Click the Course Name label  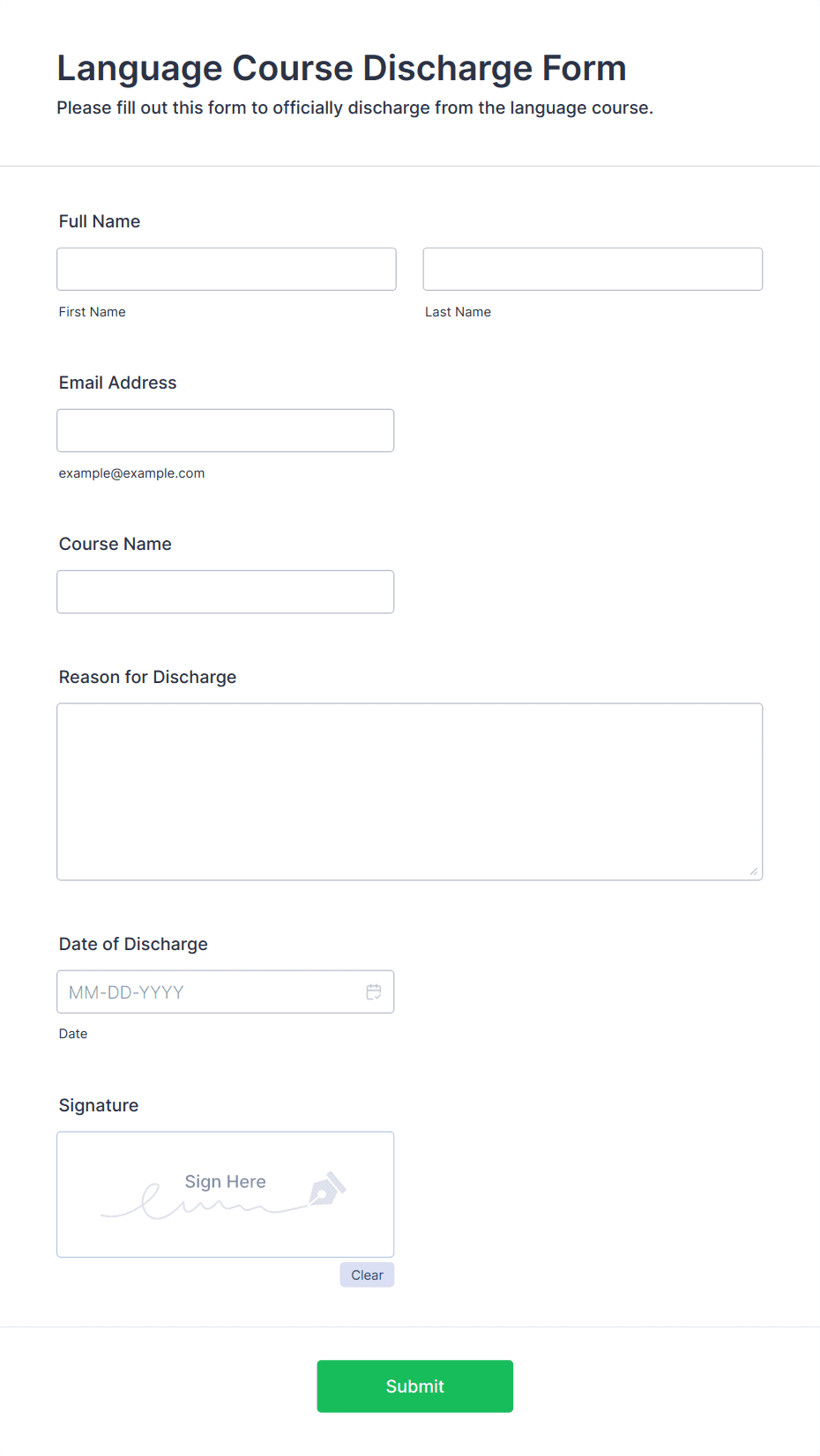pyautogui.click(x=116, y=544)
